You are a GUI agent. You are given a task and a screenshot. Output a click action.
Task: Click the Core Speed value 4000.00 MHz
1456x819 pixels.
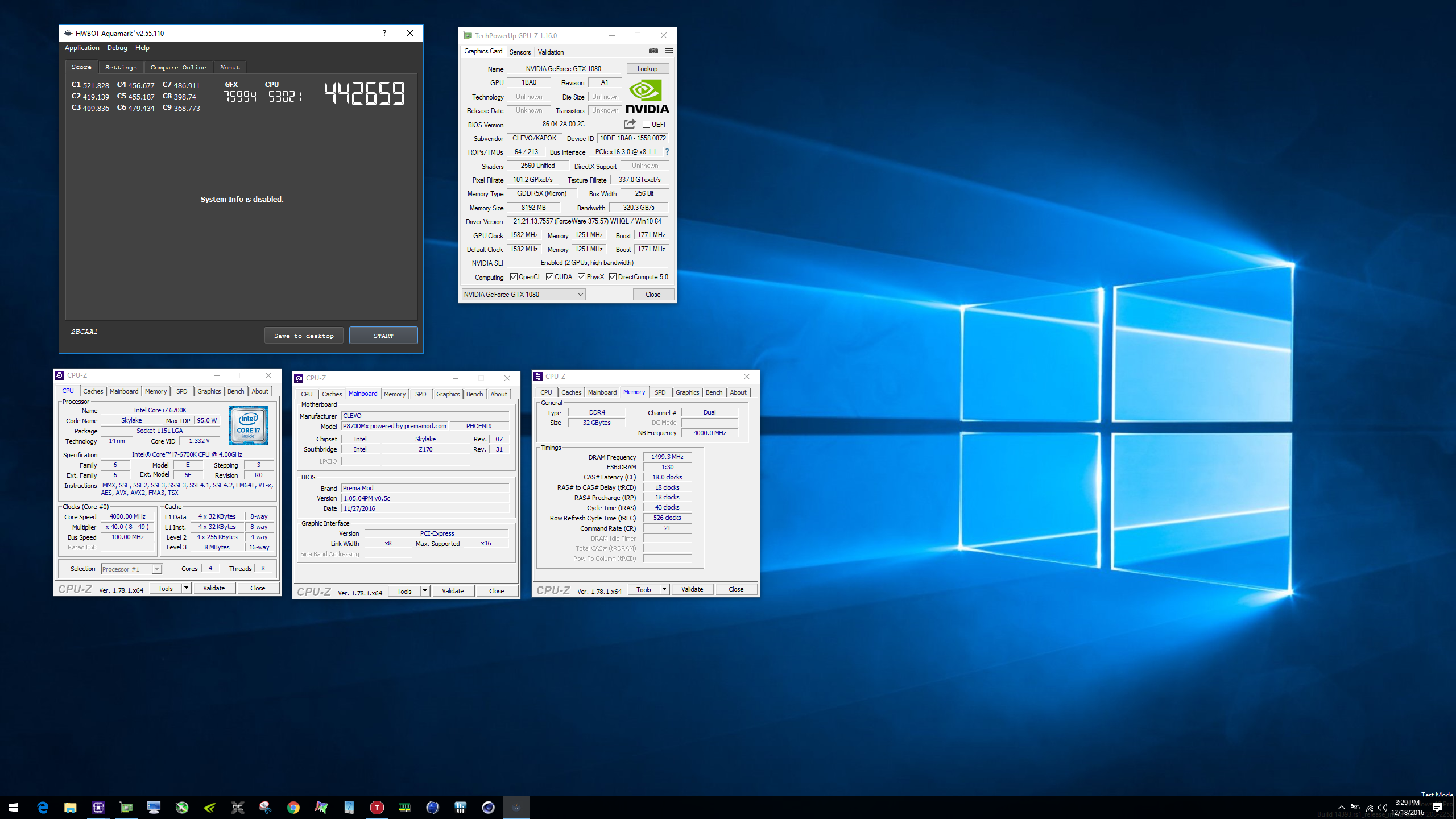(127, 516)
